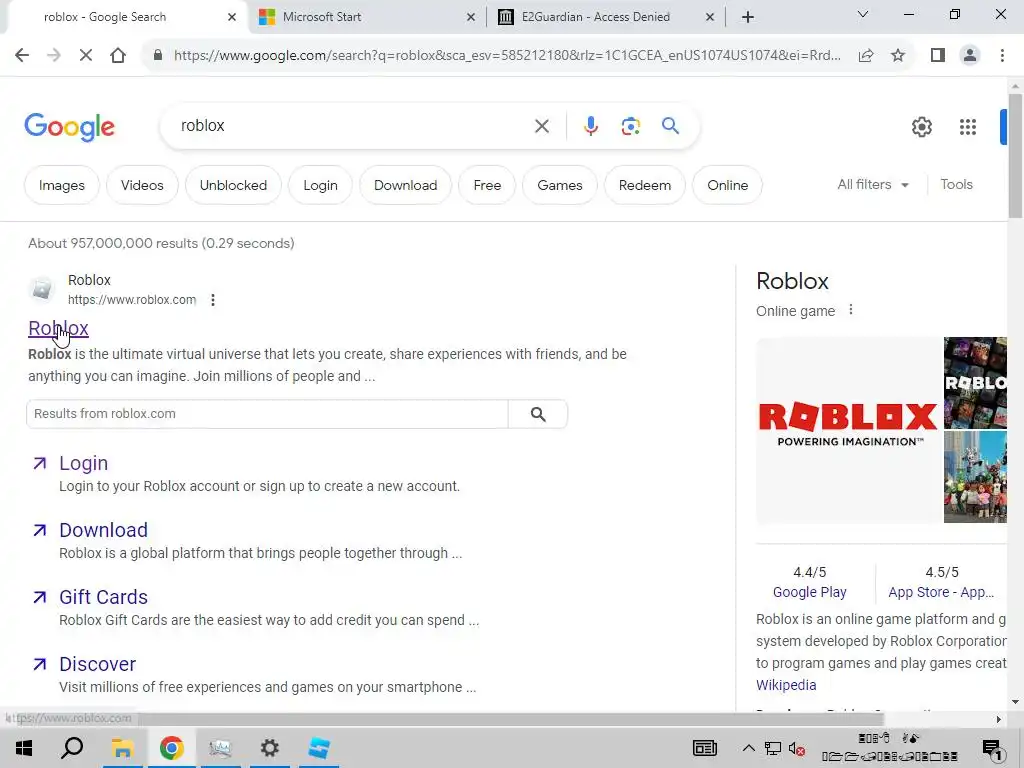
Task: Bookmark this page with the star icon
Action: coord(898,56)
